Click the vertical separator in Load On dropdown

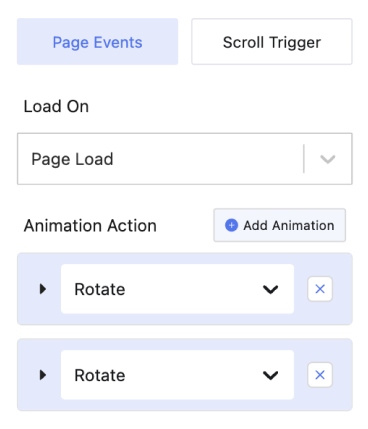tap(304, 159)
